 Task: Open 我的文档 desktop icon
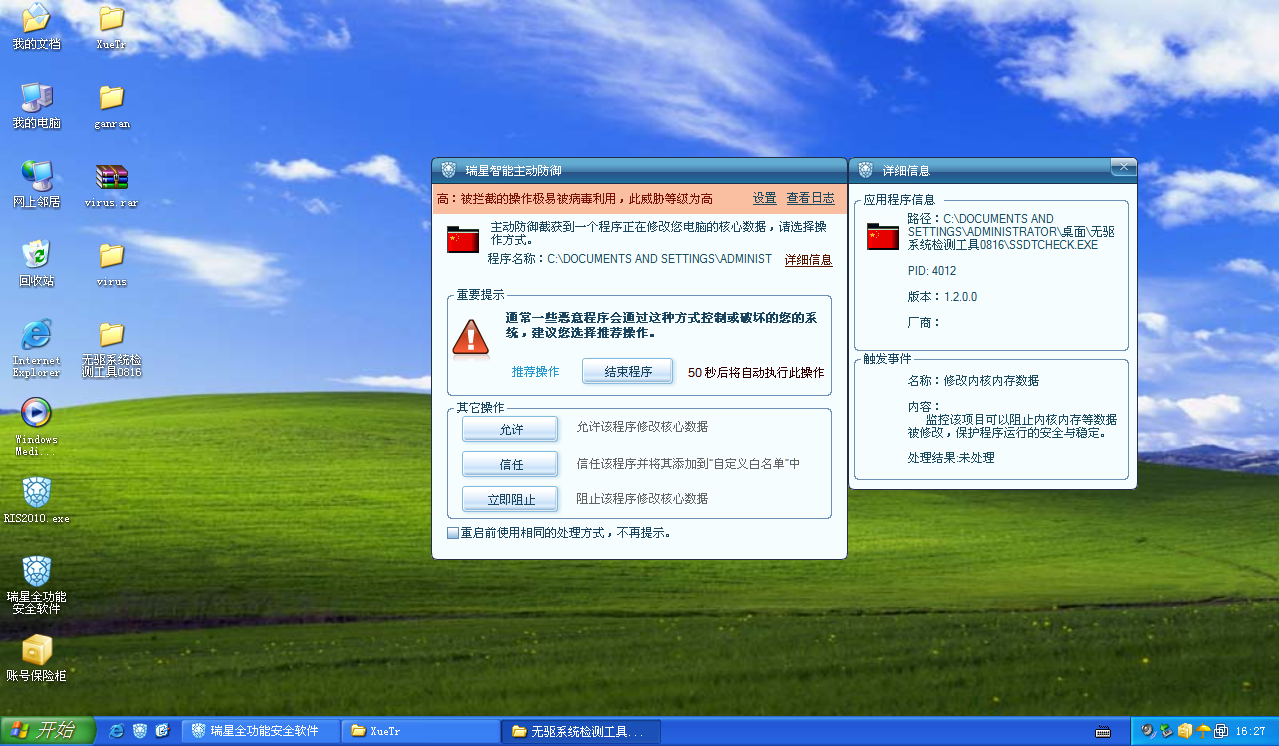tap(36, 27)
